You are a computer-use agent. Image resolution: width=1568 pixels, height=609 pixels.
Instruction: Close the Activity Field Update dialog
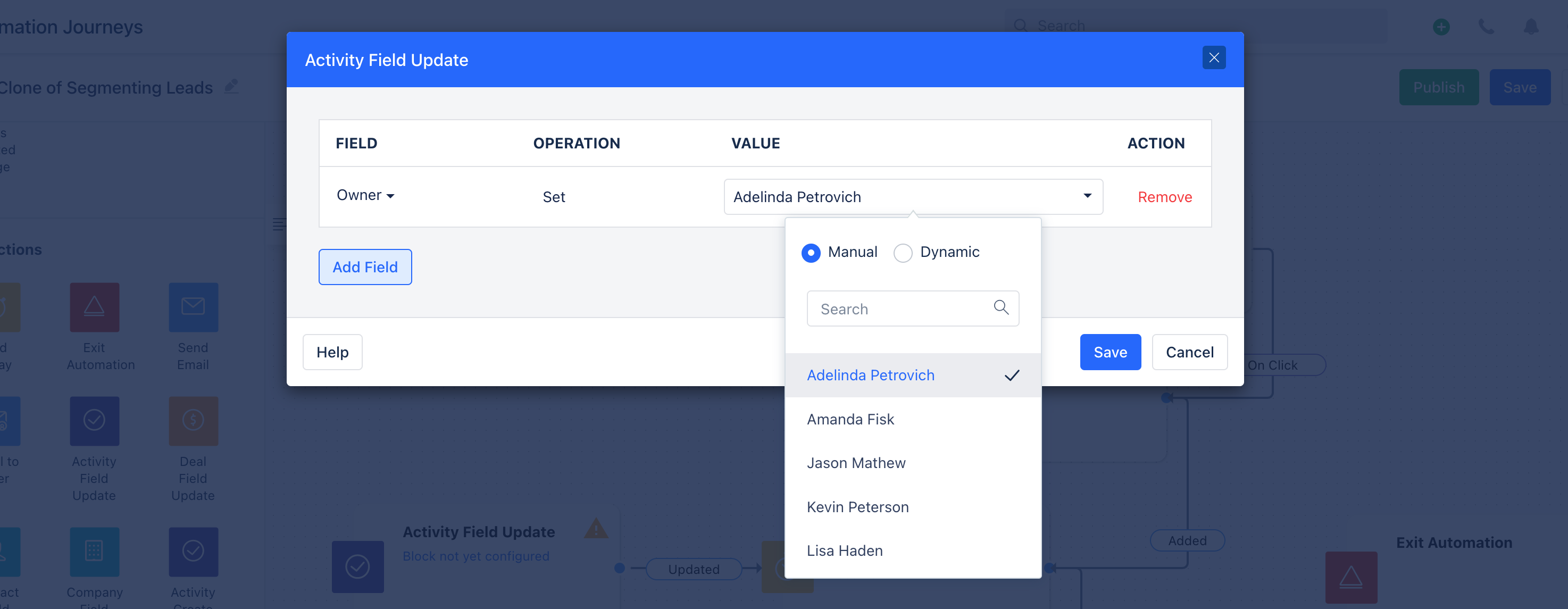[1214, 58]
